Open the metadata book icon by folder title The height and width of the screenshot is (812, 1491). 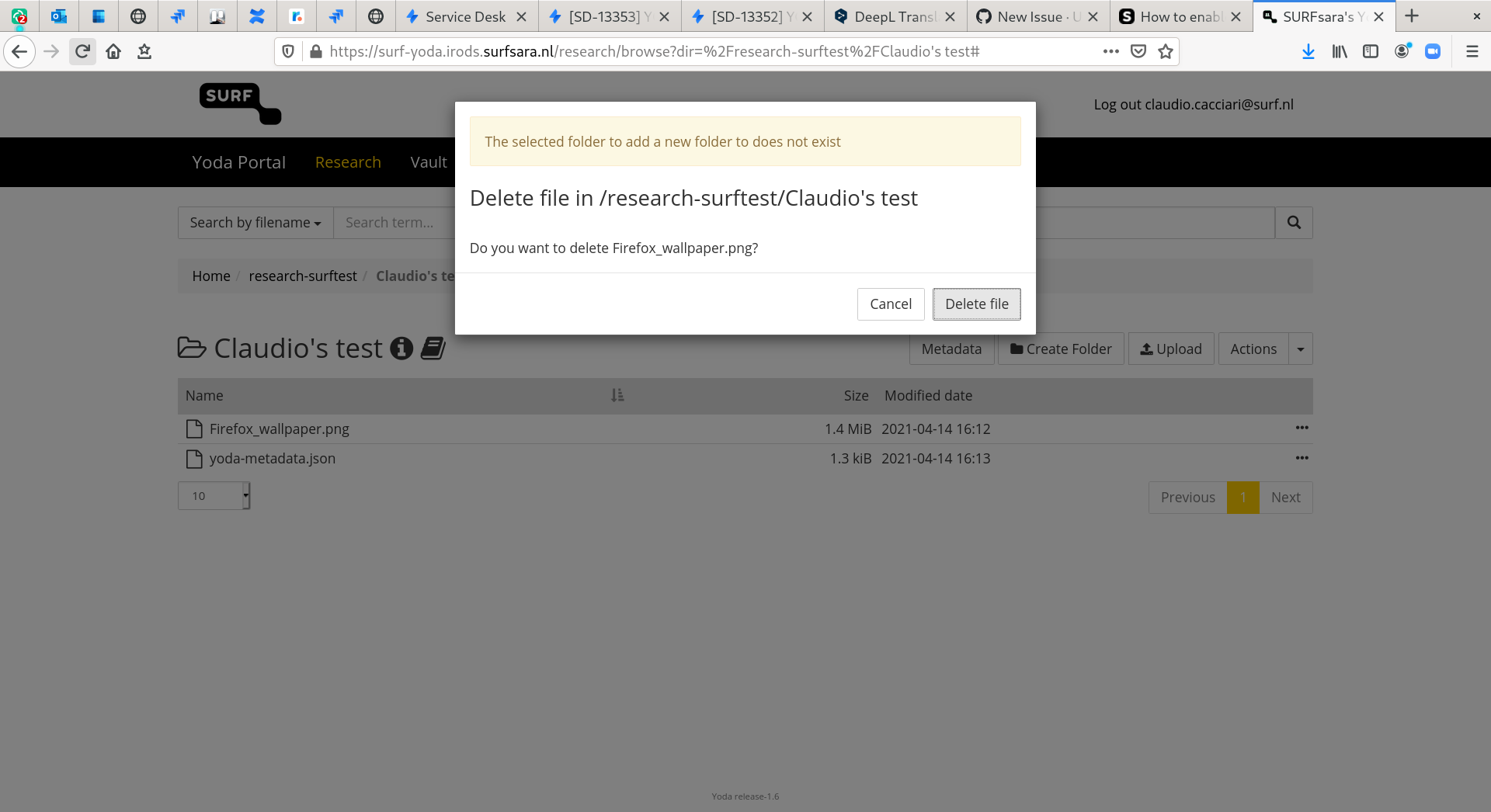pos(433,349)
